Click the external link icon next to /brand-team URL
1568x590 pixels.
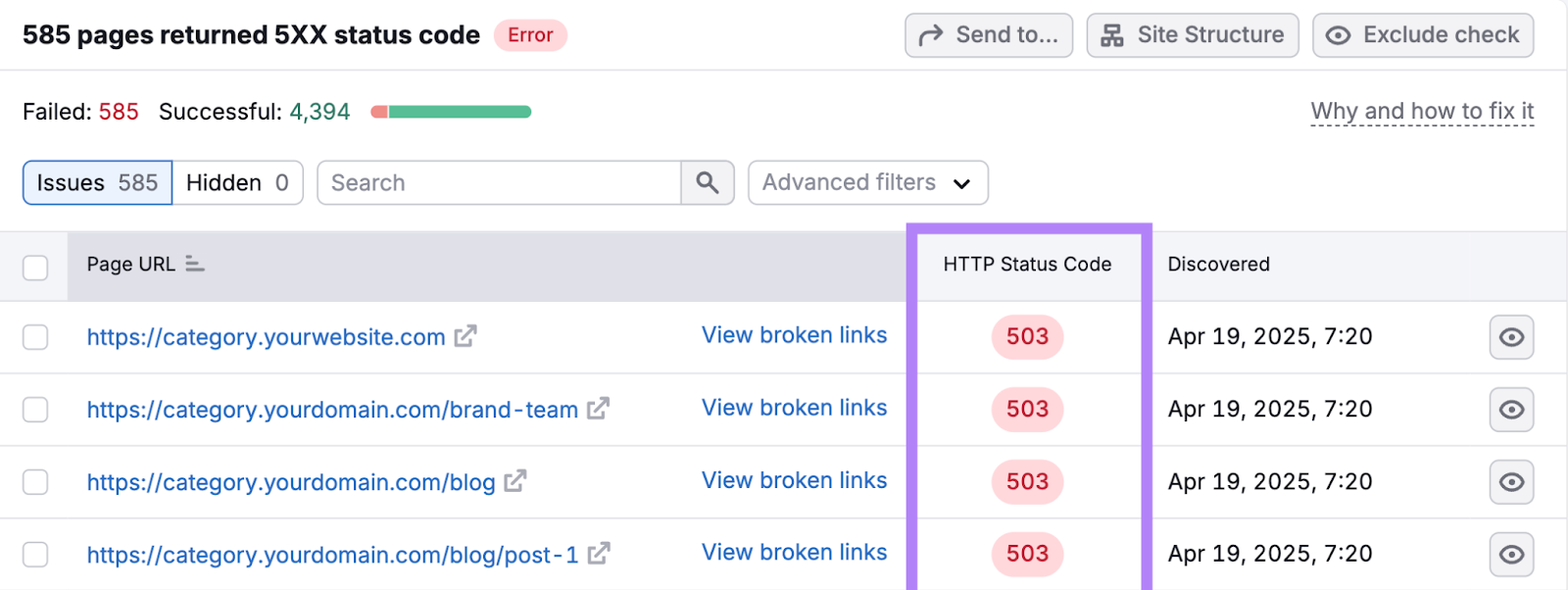point(601,410)
